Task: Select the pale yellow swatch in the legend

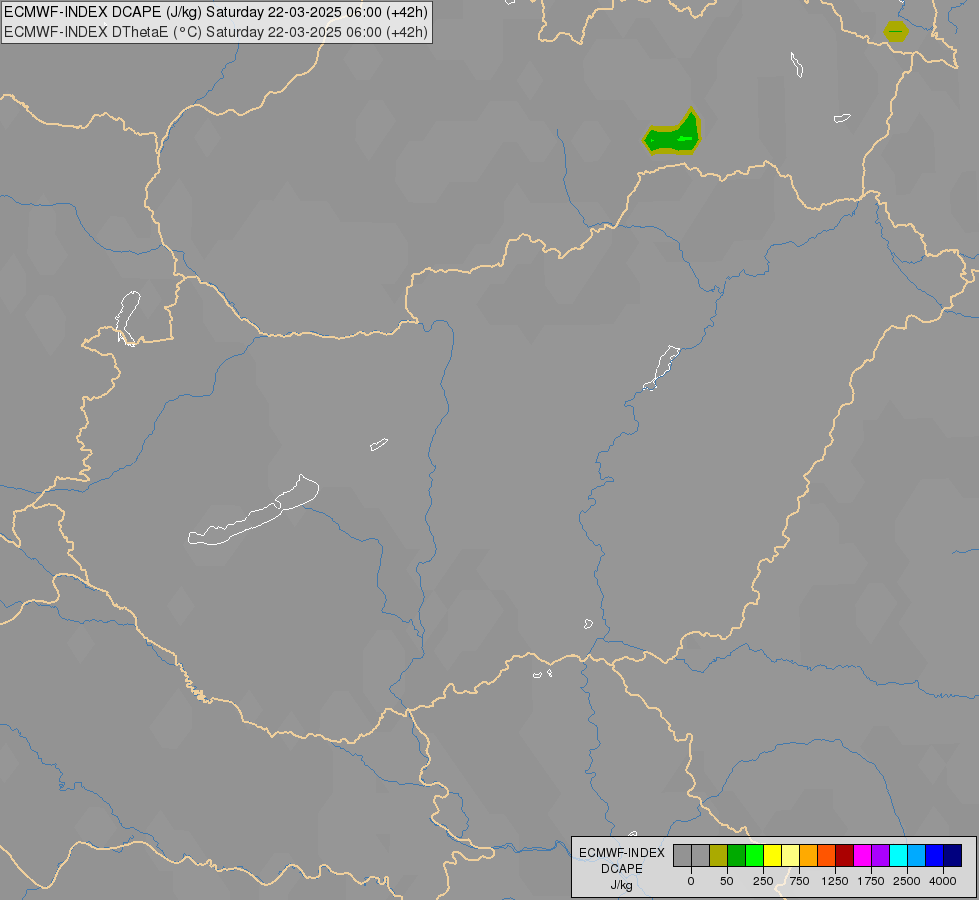Action: (x=791, y=855)
